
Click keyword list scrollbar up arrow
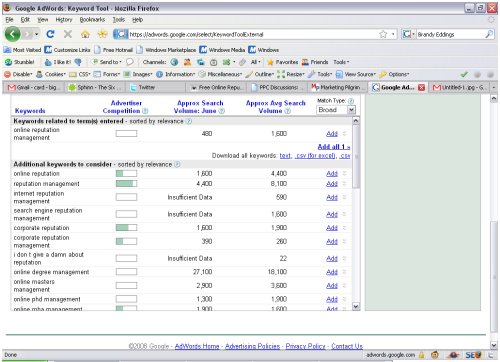pos(356,121)
